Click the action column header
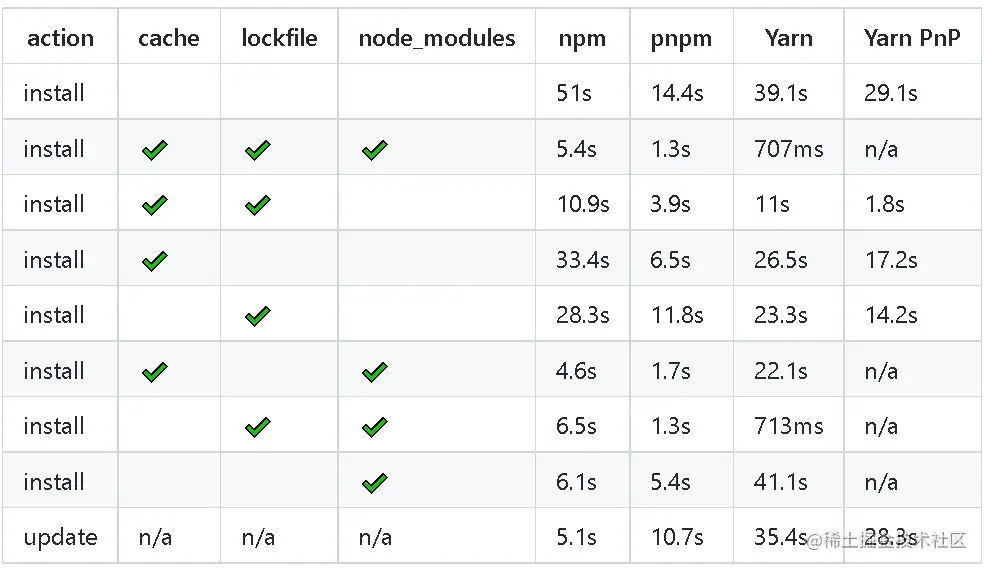The height and width of the screenshot is (568, 984). [x=60, y=38]
